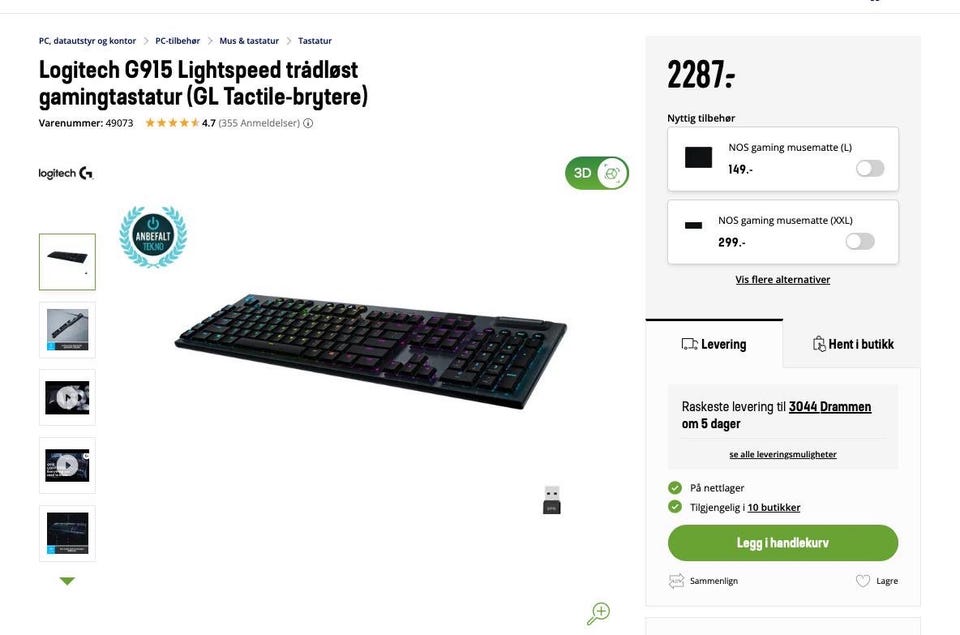Open the PC-tilbehør breadcrumb link

(178, 41)
